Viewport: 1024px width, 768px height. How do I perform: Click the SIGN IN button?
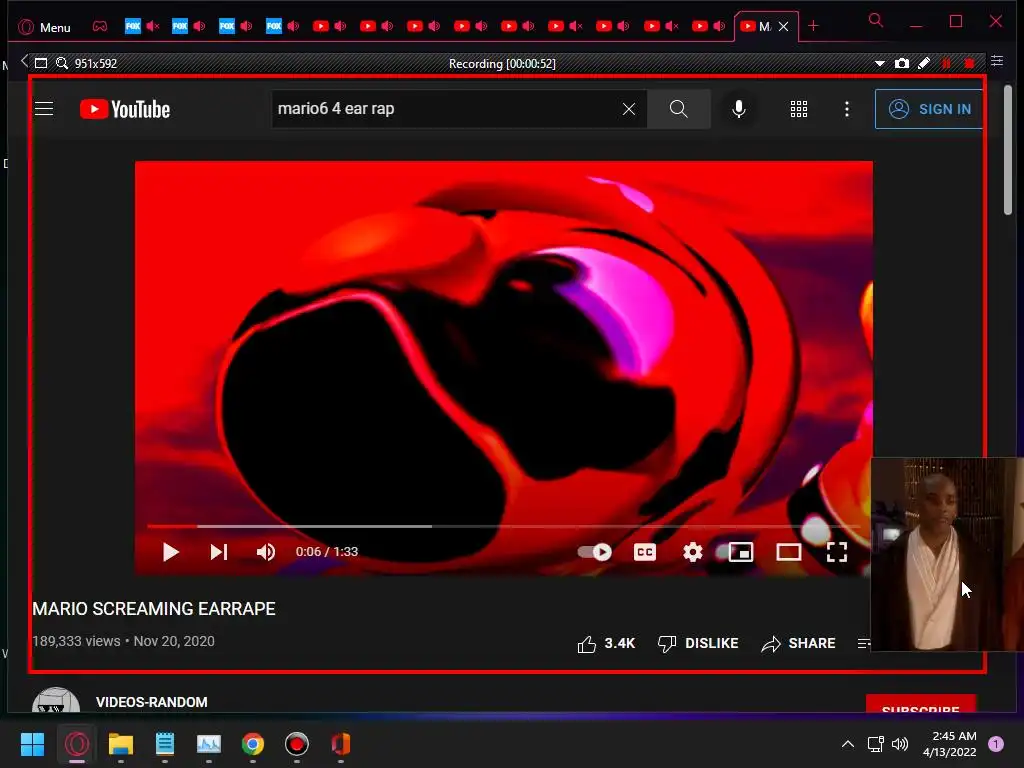click(x=929, y=109)
